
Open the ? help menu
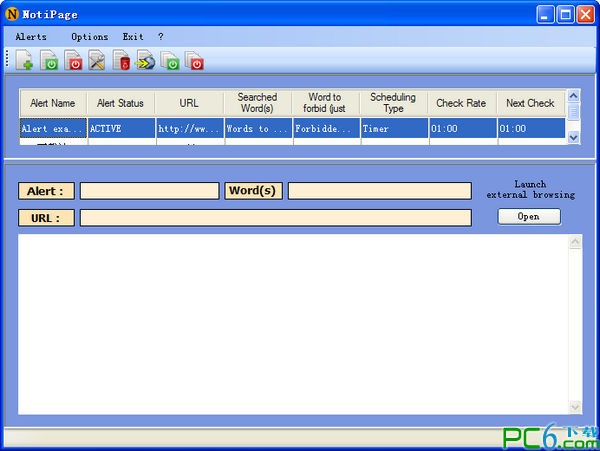coord(160,37)
